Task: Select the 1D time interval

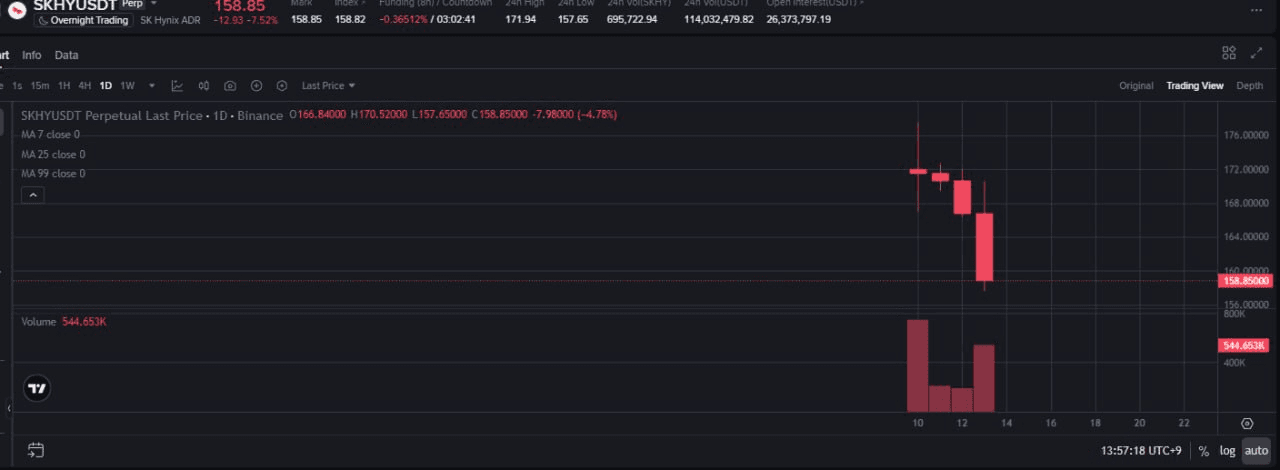Action: (x=106, y=86)
